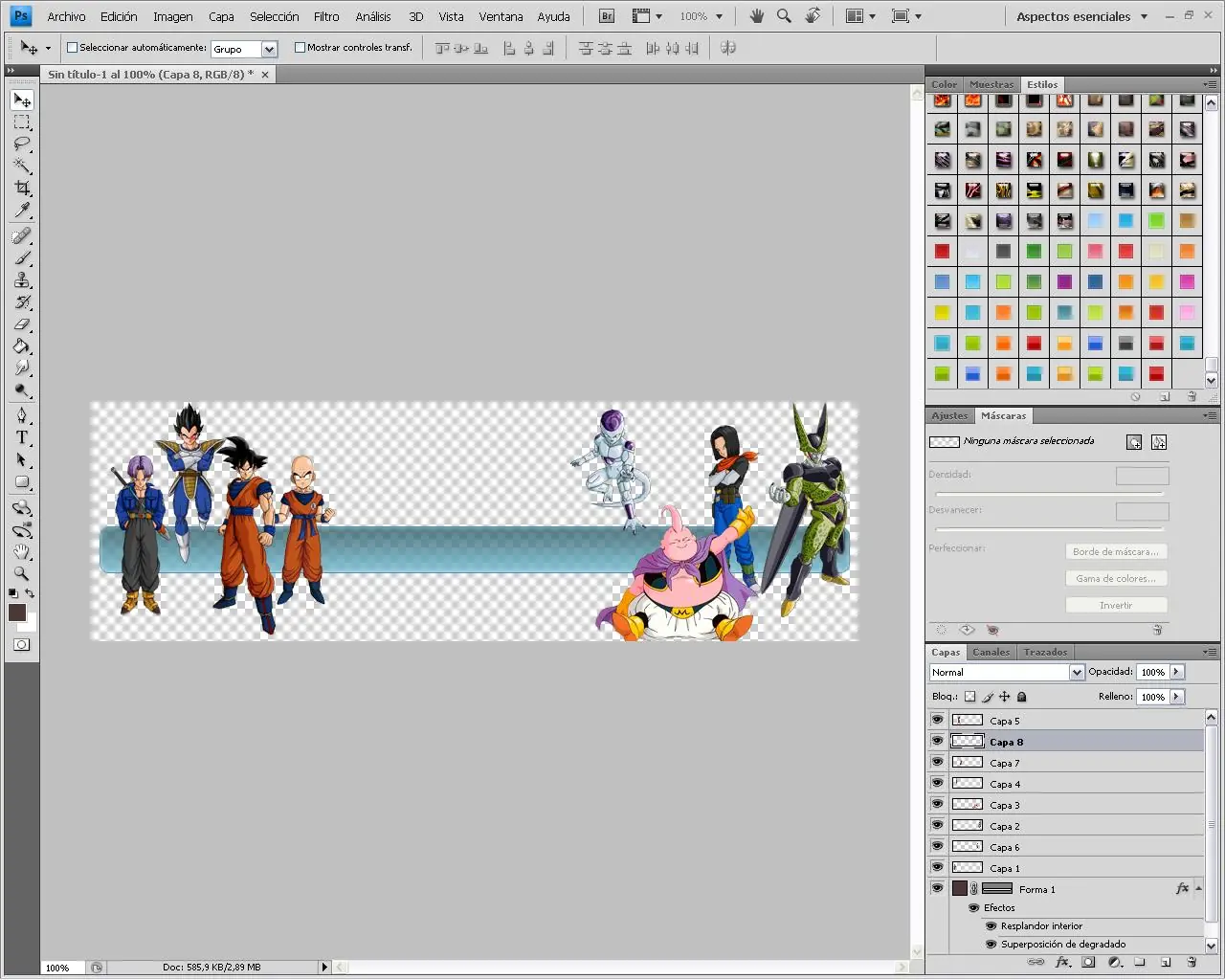Hide layer Capa 8
1225x980 pixels.
click(x=938, y=741)
